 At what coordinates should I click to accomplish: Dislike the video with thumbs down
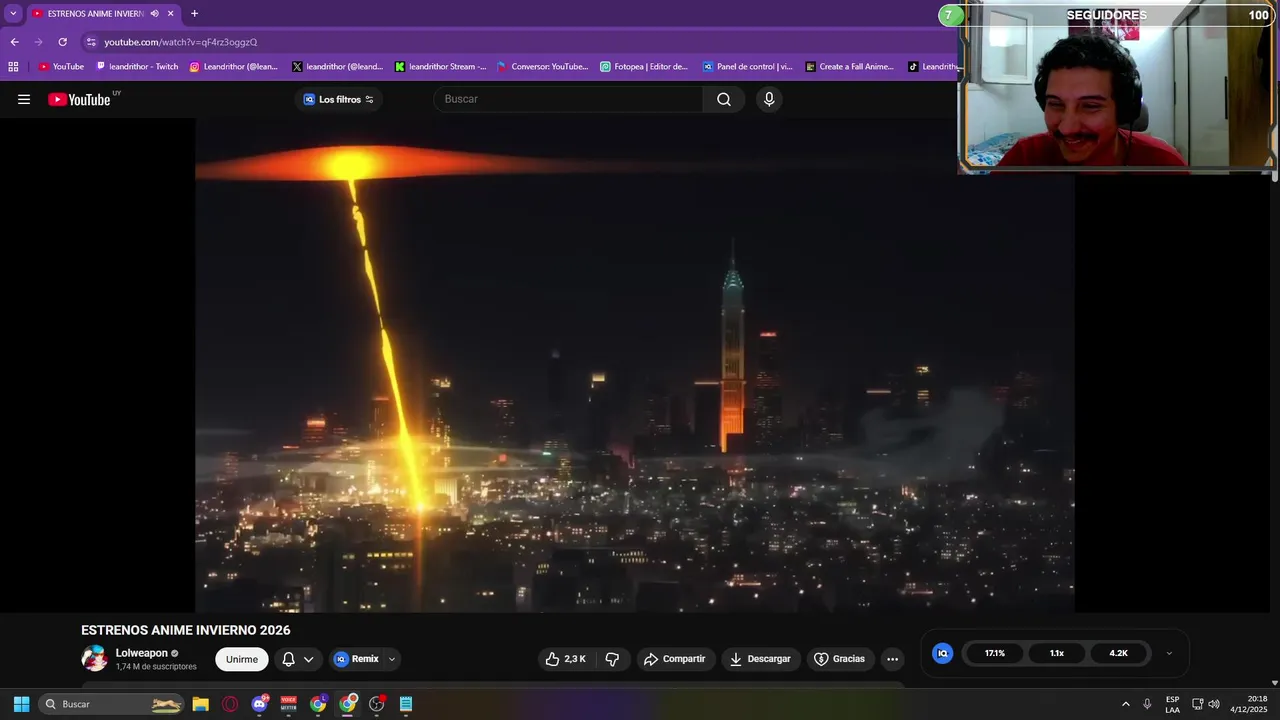612,659
